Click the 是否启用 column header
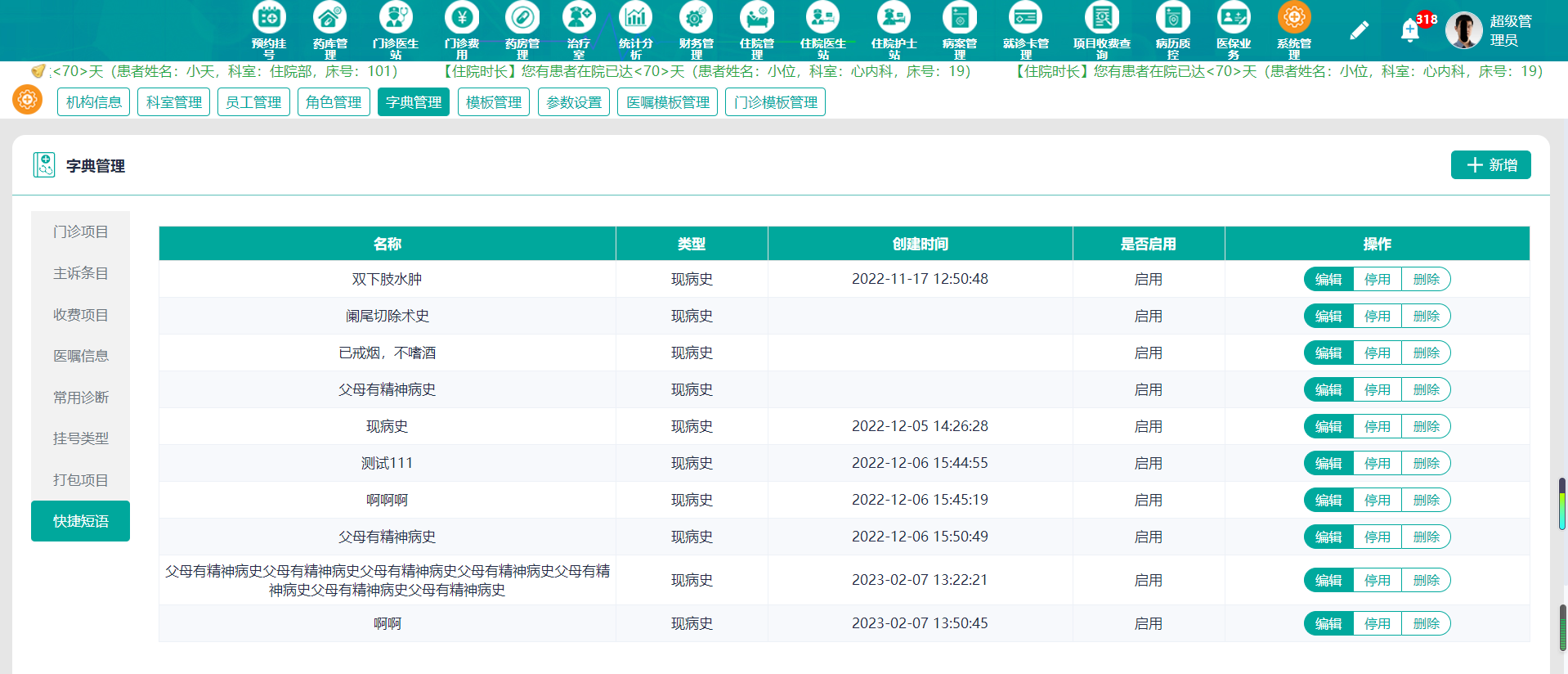Viewport: 1568px width, 674px height. click(x=1149, y=244)
